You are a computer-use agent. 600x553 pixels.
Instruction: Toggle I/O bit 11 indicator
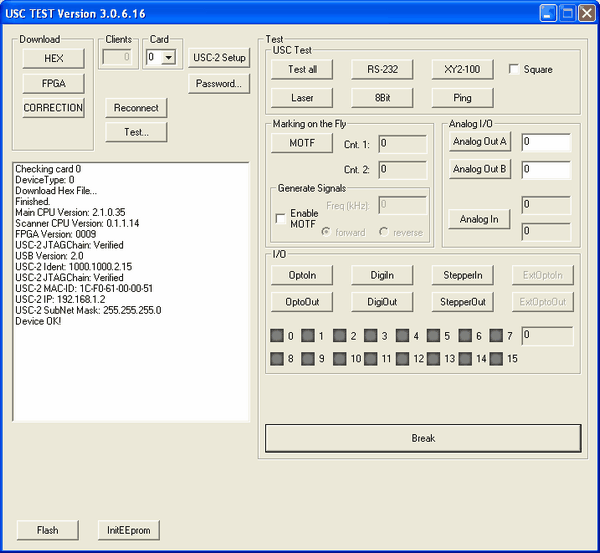pyautogui.click(x=370, y=359)
